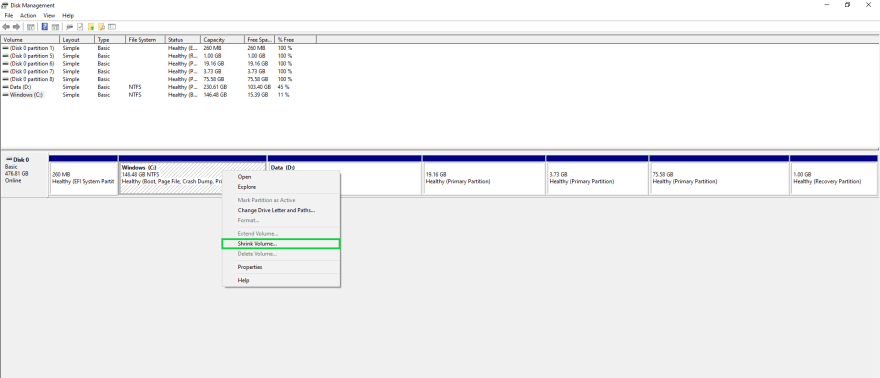Viewport: 880px width, 378px height.
Task: Click the view settings toolbar icon
Action: 112,26
